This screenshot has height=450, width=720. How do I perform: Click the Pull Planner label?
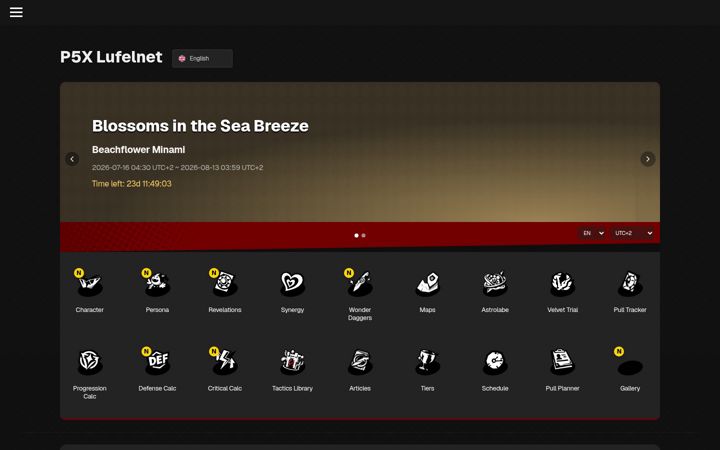(x=562, y=388)
